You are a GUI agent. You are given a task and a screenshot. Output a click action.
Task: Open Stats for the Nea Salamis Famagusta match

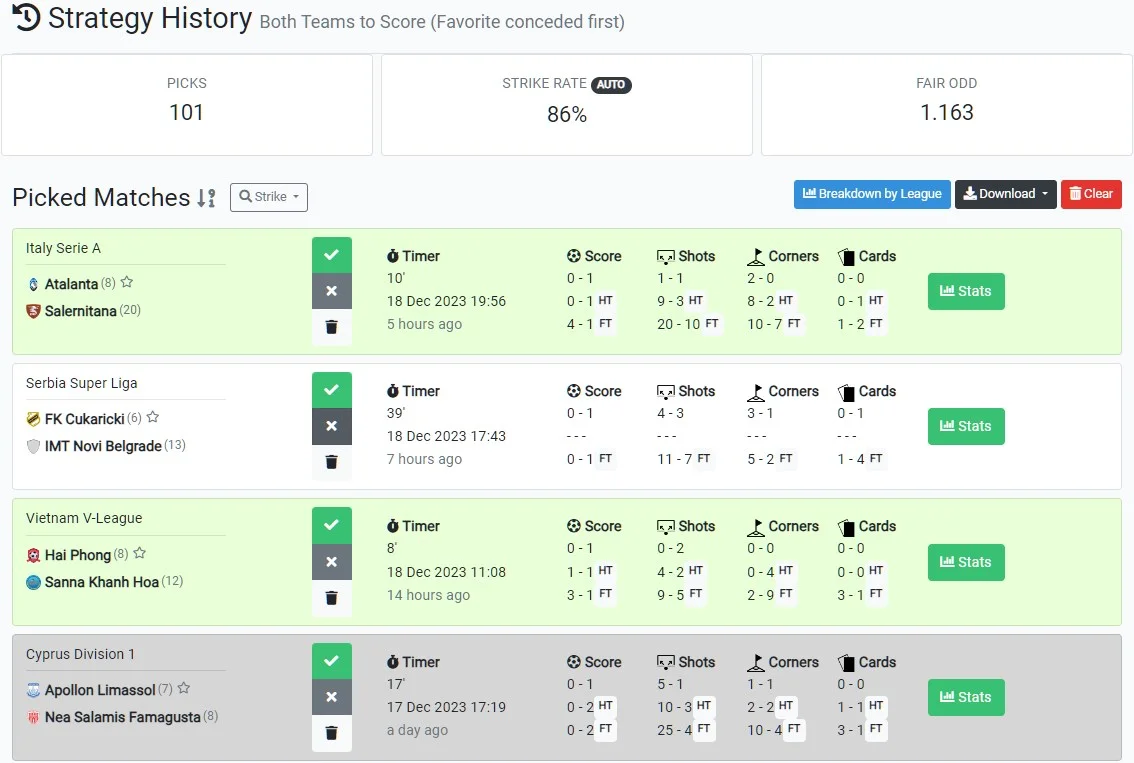coord(965,697)
